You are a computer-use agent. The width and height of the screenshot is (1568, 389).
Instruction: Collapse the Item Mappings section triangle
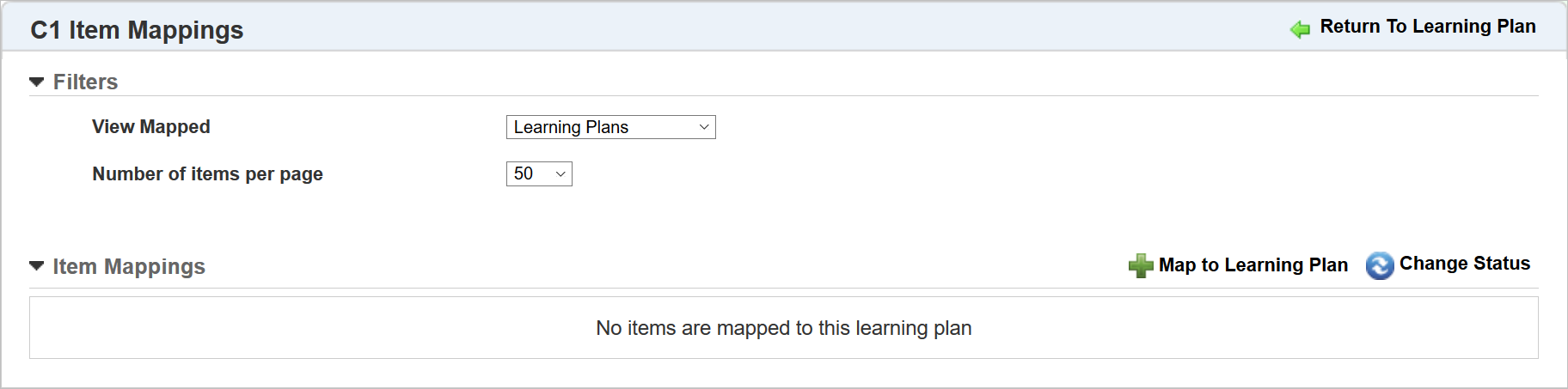coord(36,266)
